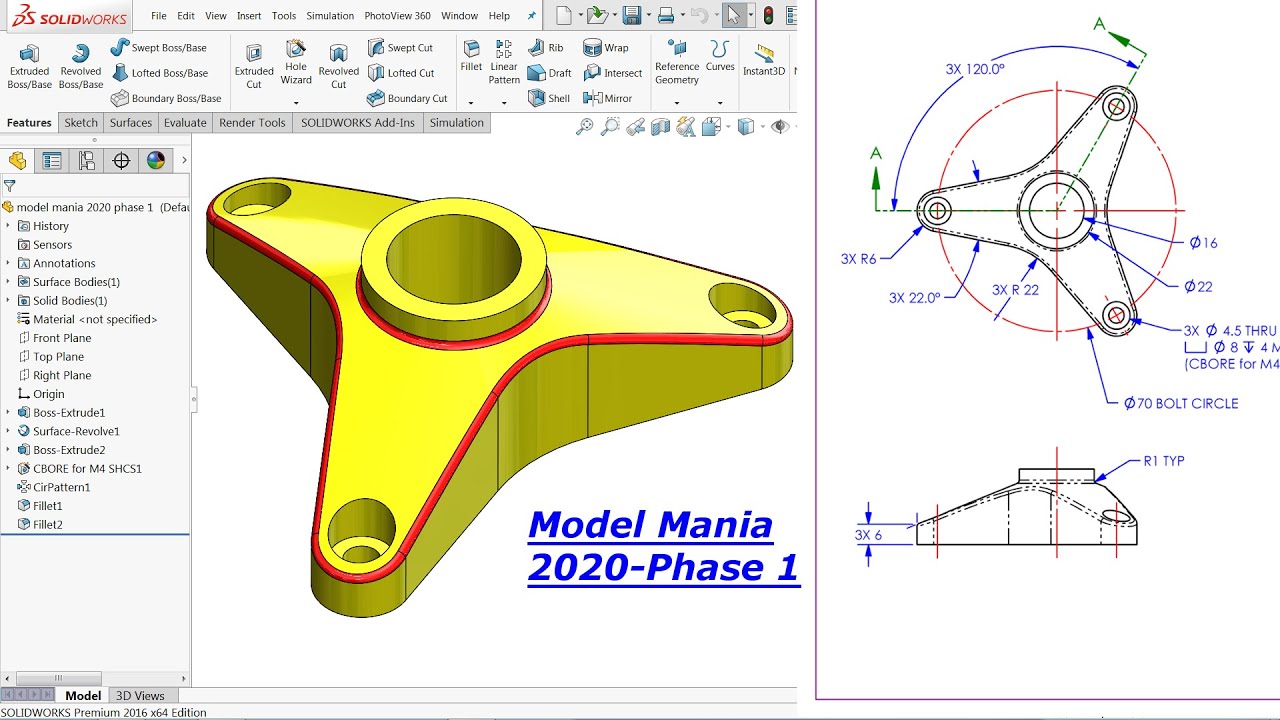The height and width of the screenshot is (720, 1280).
Task: Click Zoom to Area icon
Action: [610, 127]
